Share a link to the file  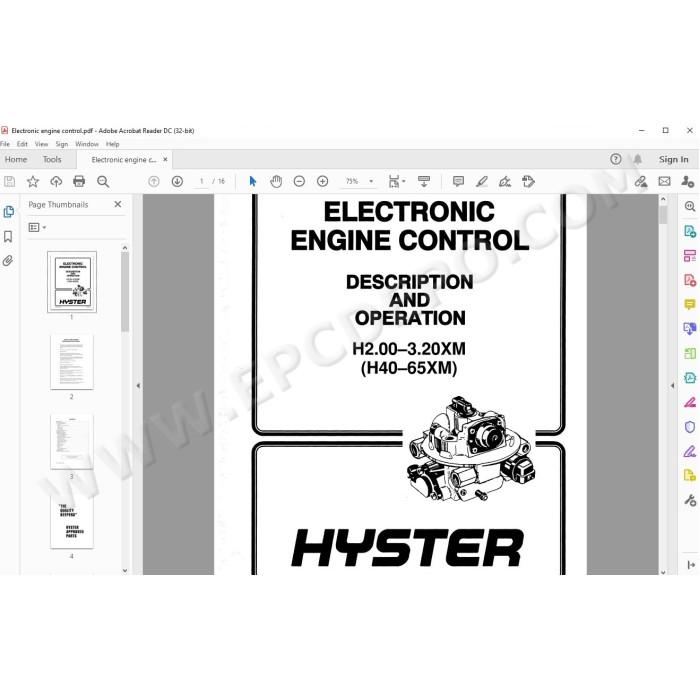[x=641, y=181]
